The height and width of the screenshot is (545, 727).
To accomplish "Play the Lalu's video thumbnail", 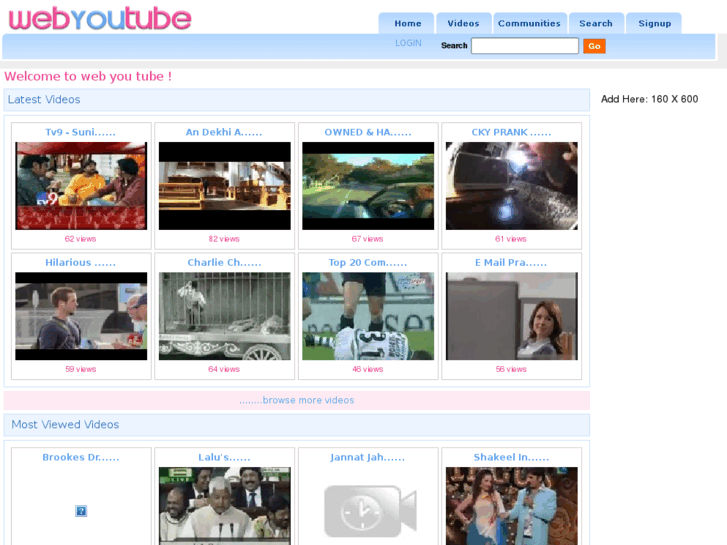I will point(224,506).
